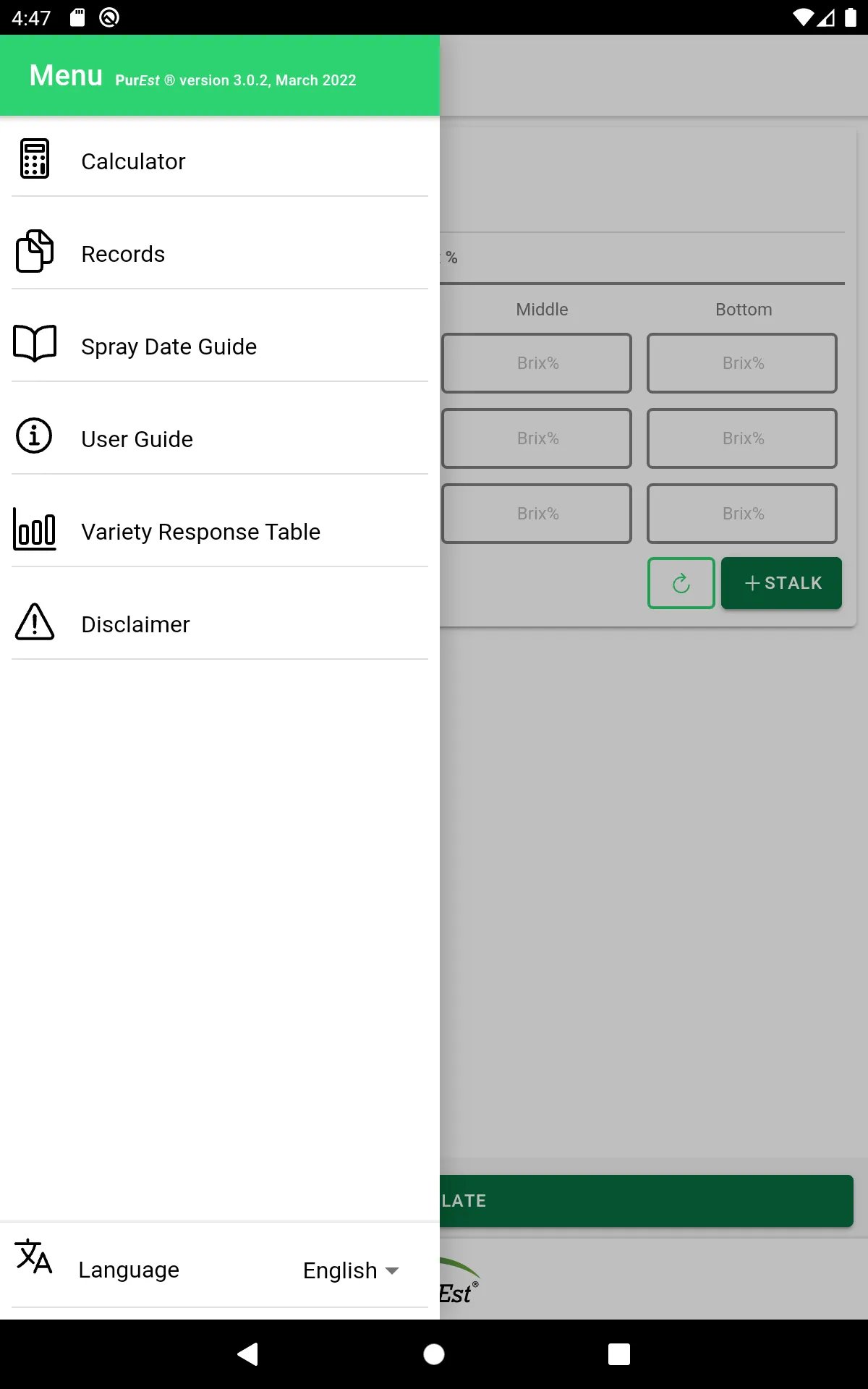868x1389 pixels.
Task: Select third Middle Brix% input field
Action: click(x=537, y=514)
